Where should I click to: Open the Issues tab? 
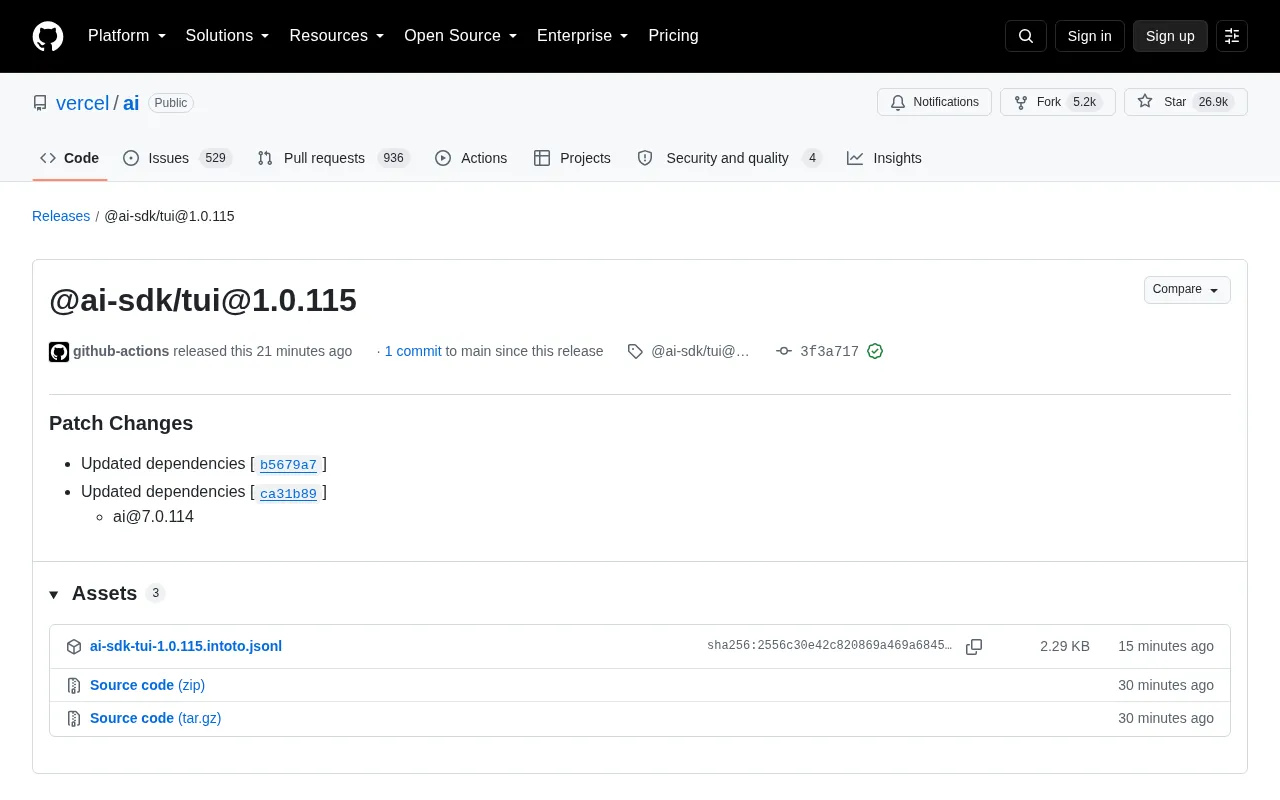coord(178,158)
